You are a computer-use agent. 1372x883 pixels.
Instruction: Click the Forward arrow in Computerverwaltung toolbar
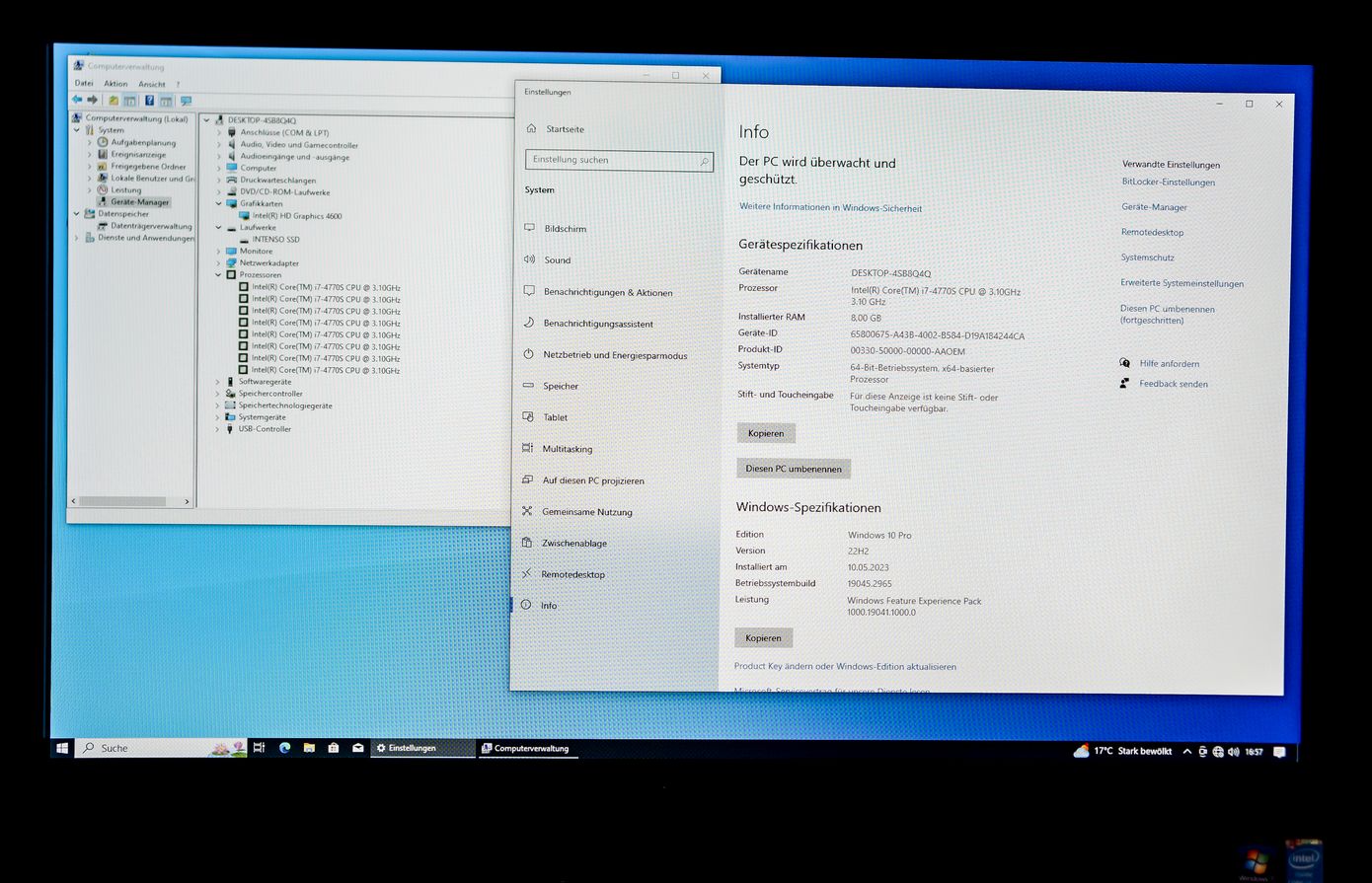tap(93, 100)
